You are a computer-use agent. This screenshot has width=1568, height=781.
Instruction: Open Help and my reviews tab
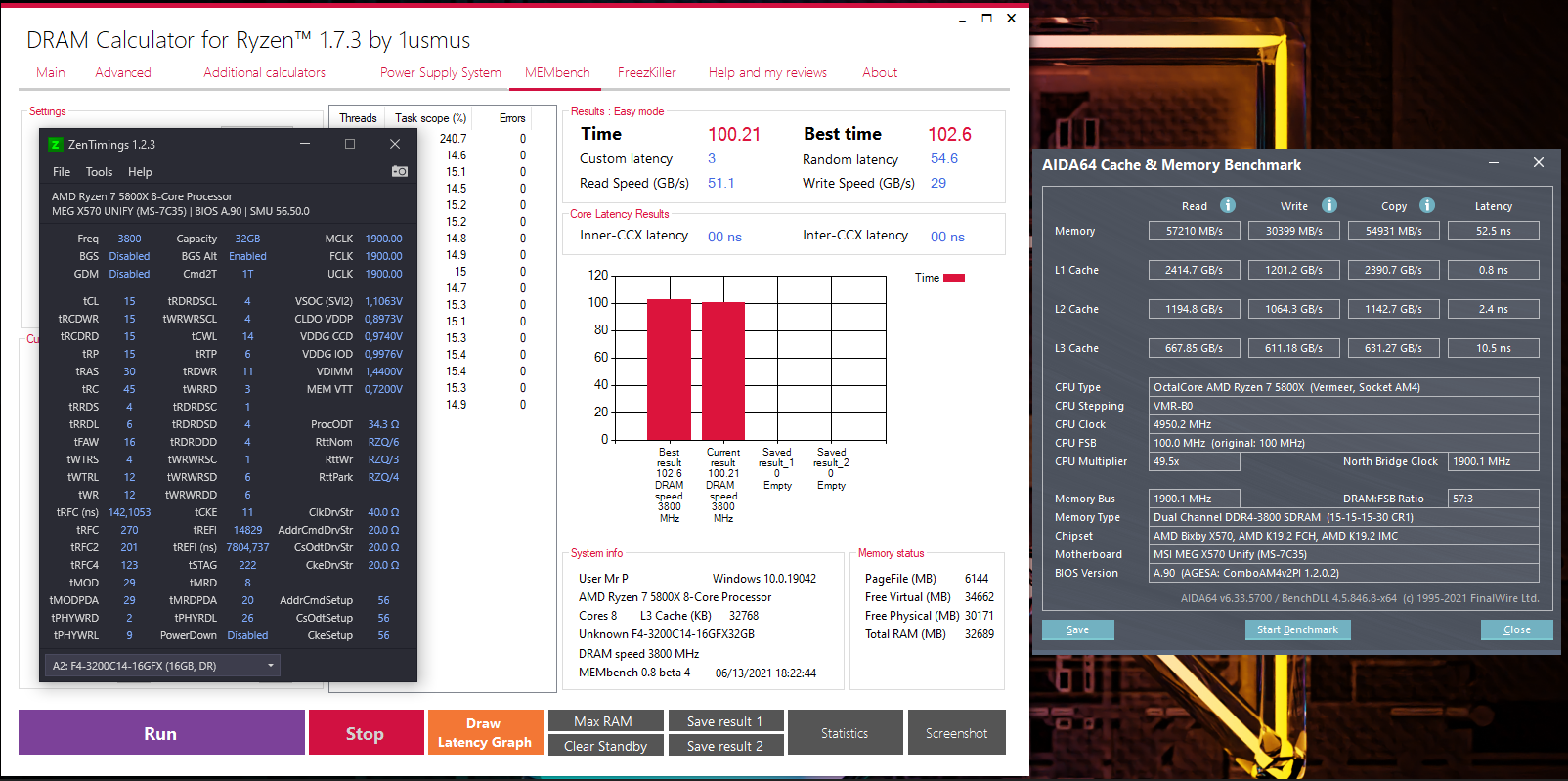point(768,72)
